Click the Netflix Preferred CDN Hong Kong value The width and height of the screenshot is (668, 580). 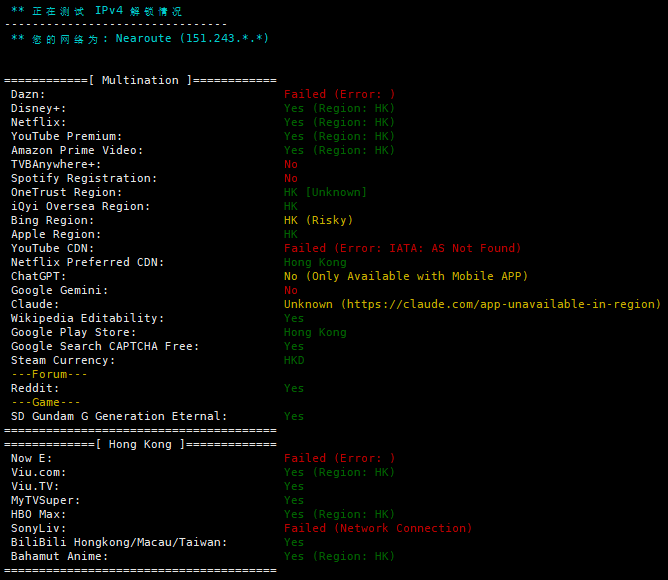(x=315, y=262)
